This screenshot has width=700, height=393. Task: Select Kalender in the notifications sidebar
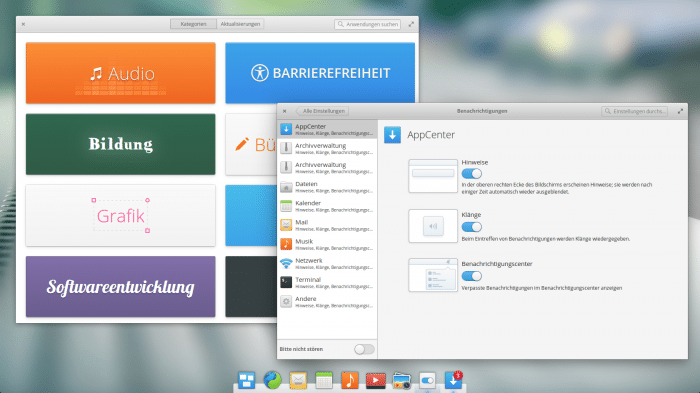(327, 206)
